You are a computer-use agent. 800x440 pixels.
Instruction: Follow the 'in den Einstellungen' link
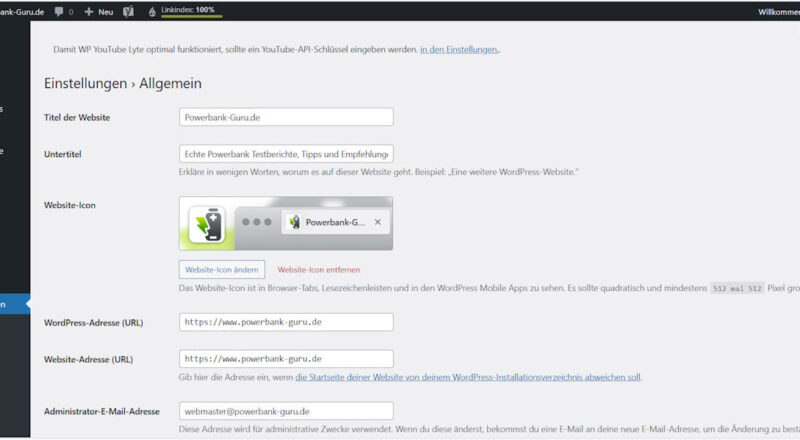tap(459, 50)
